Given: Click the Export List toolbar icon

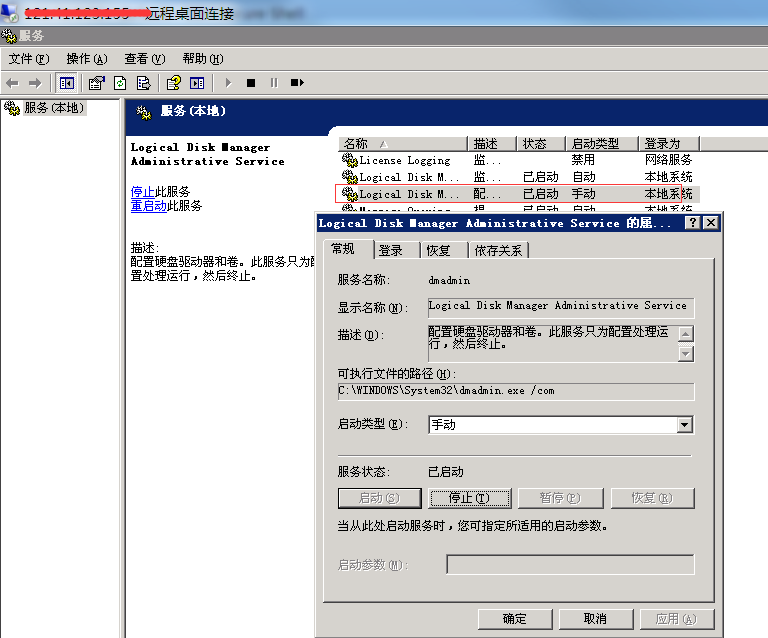Looking at the screenshot, I should [x=143, y=83].
